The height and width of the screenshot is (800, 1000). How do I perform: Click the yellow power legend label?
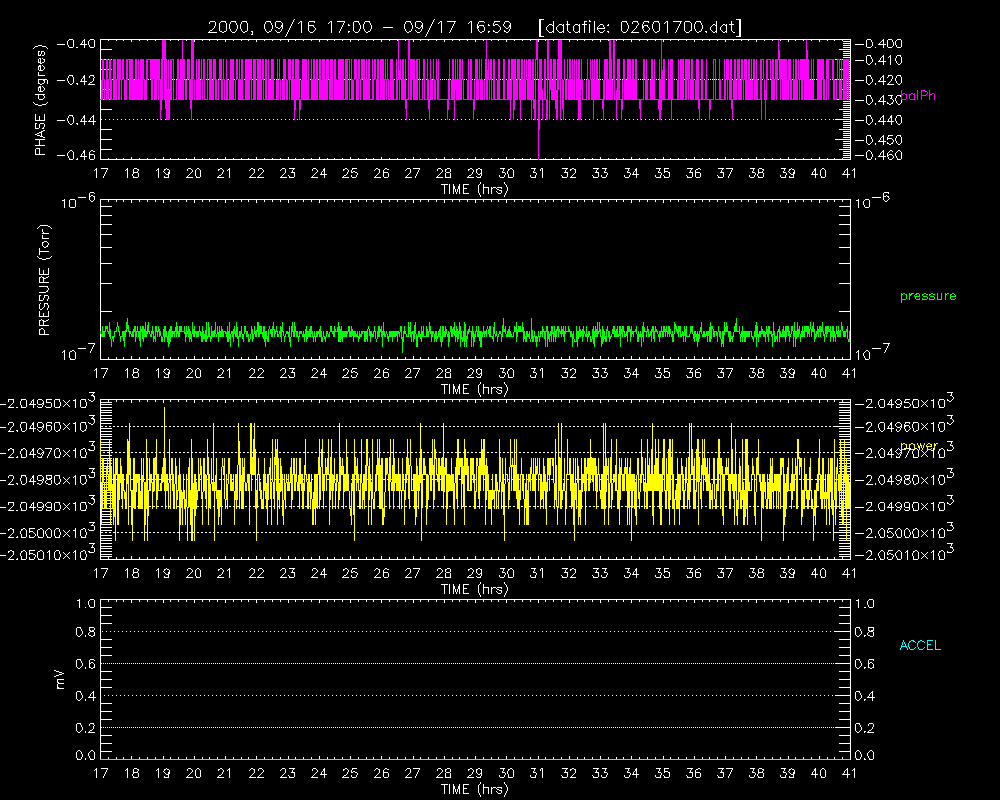pos(919,445)
